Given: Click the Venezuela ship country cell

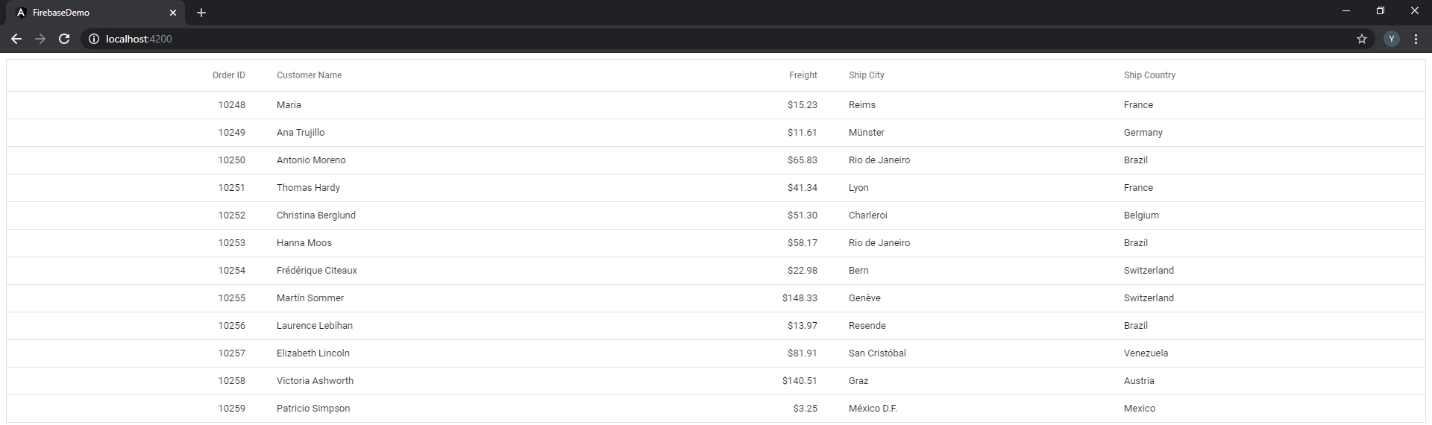Looking at the screenshot, I should 1146,353.
